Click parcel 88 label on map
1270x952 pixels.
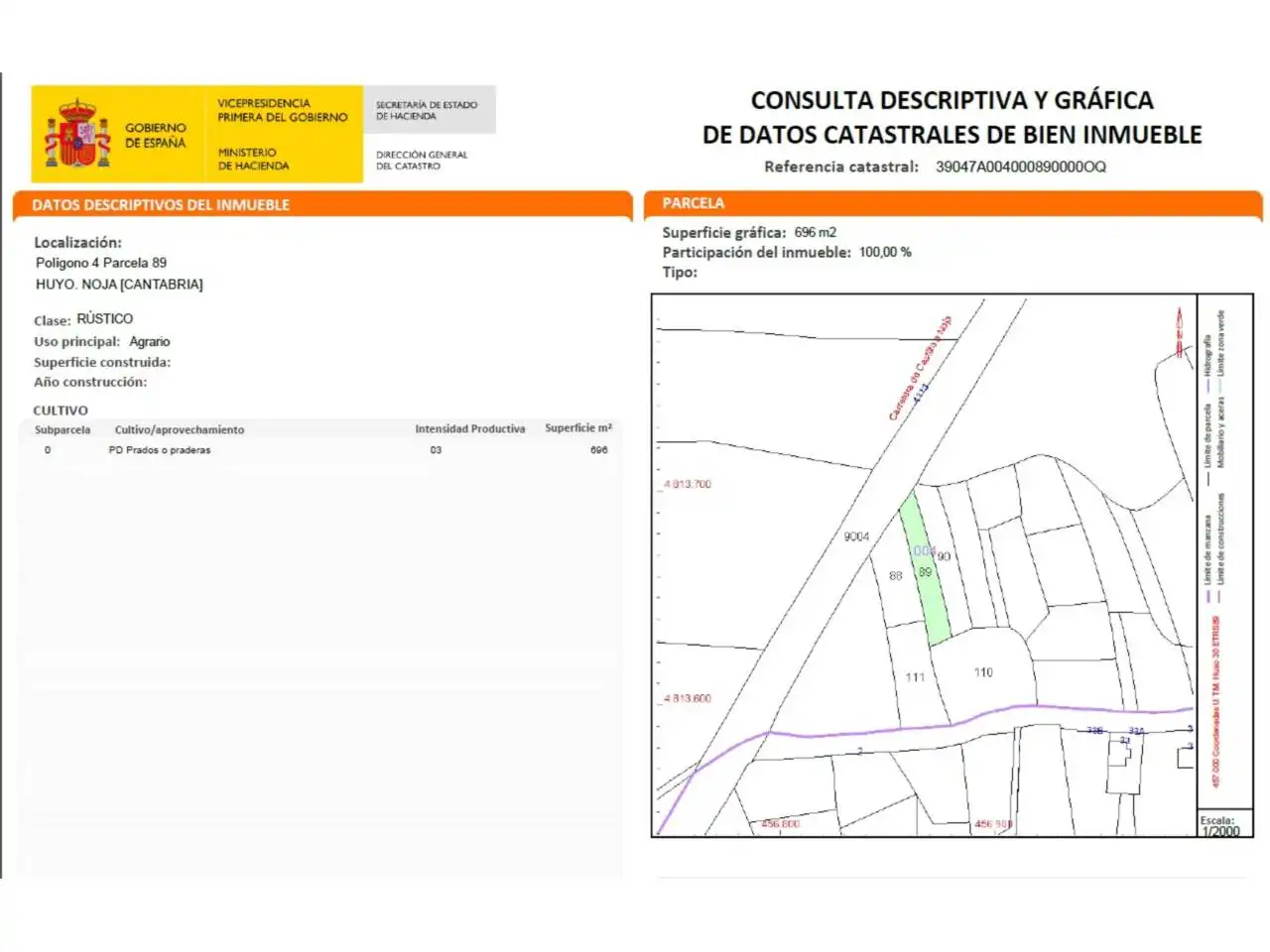click(896, 576)
